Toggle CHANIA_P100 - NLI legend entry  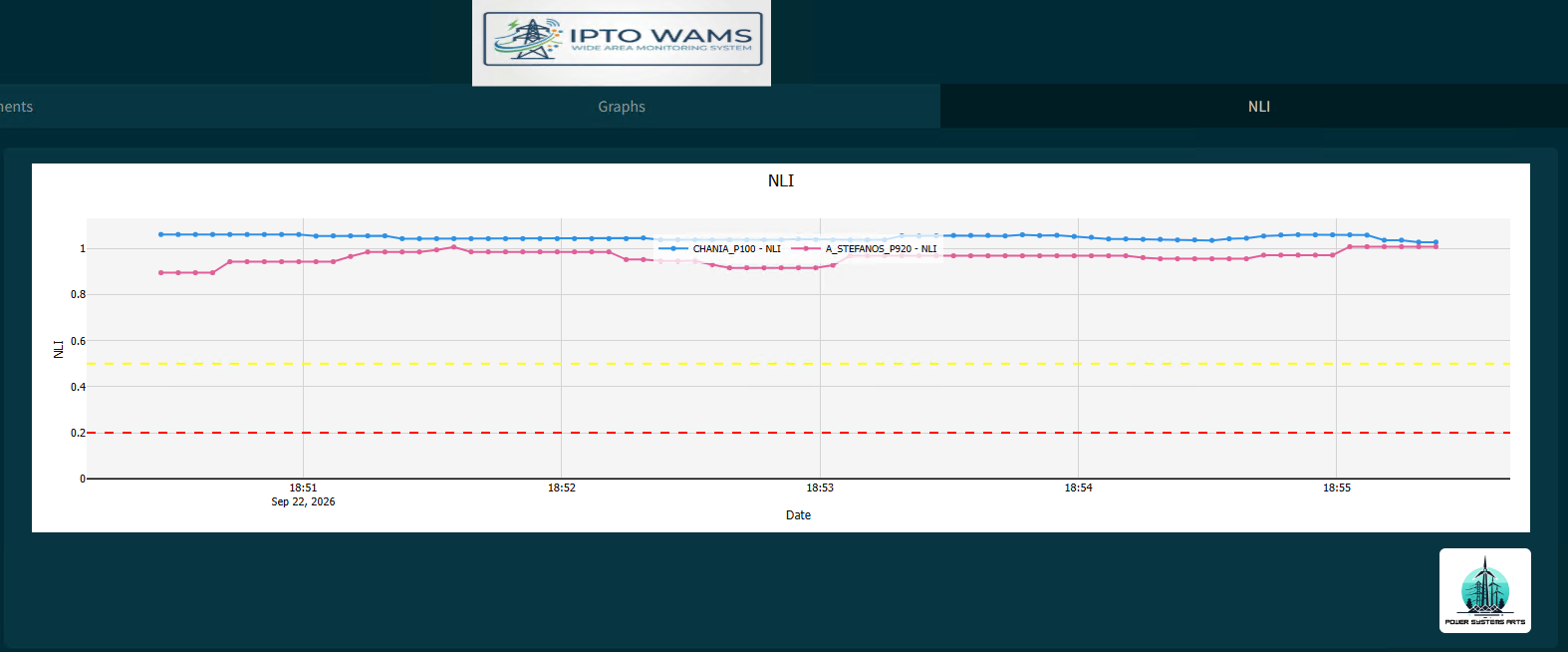(720, 249)
